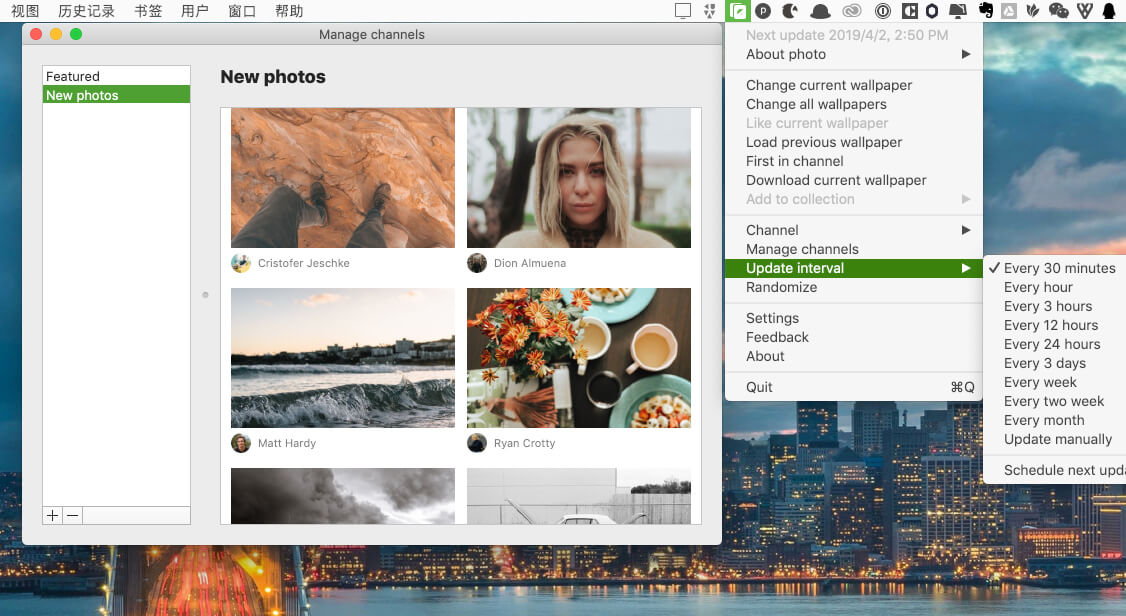Click the hexagon menu bar icon
This screenshot has height=616, width=1126.
932,11
